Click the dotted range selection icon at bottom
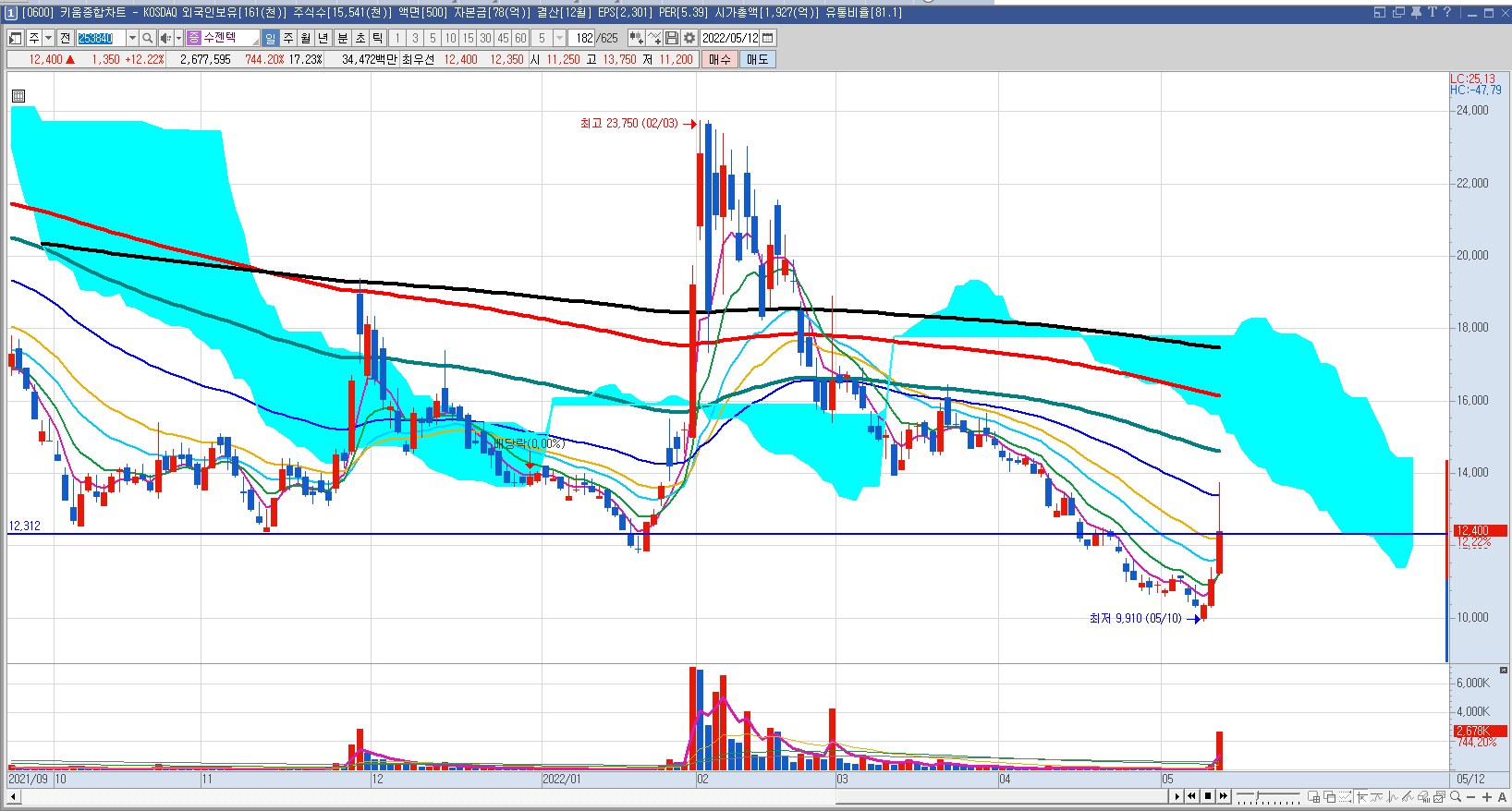The height and width of the screenshot is (811, 1512). [x=1345, y=796]
